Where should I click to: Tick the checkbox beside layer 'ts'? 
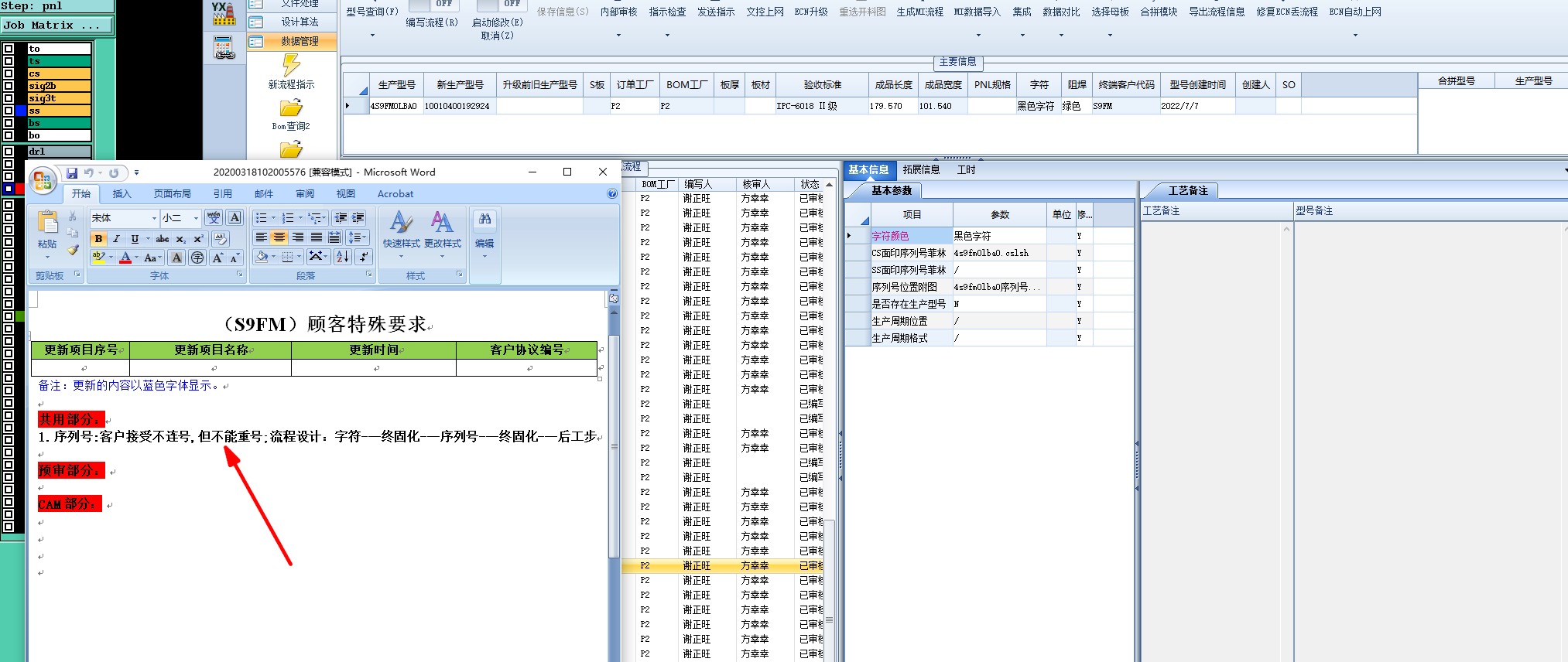pos(9,61)
